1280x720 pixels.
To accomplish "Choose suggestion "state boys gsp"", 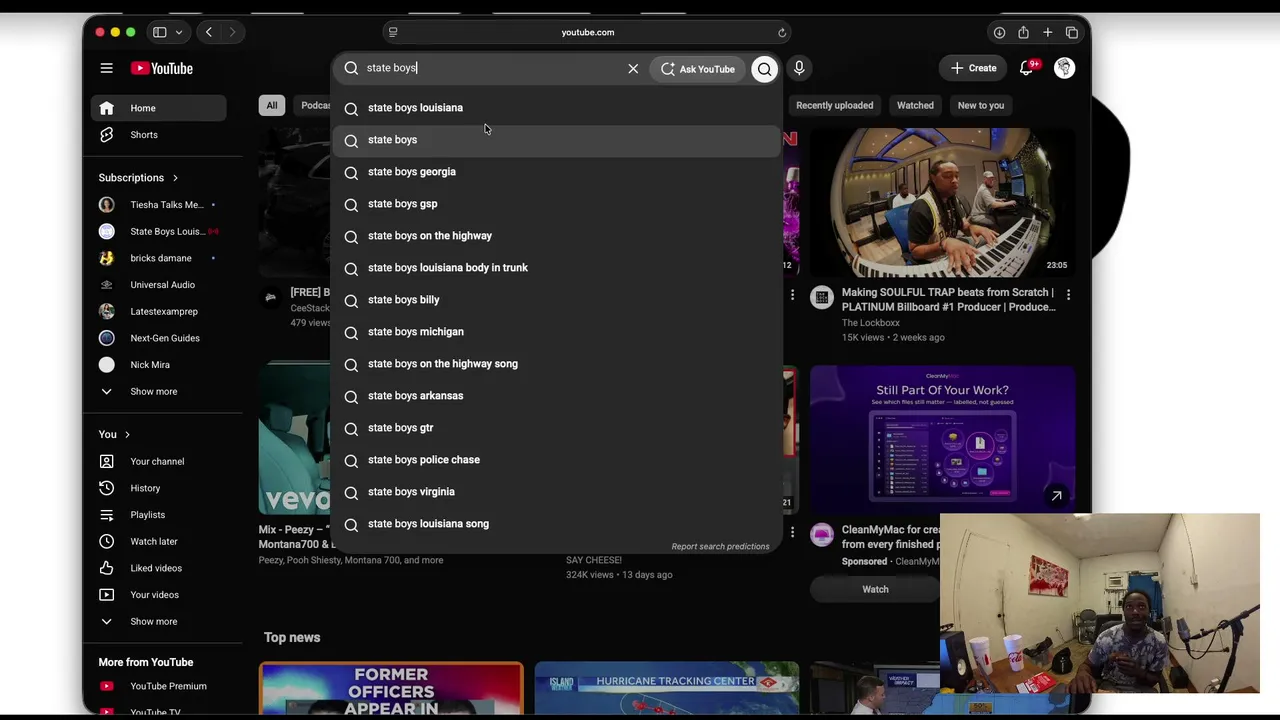I will [x=556, y=204].
